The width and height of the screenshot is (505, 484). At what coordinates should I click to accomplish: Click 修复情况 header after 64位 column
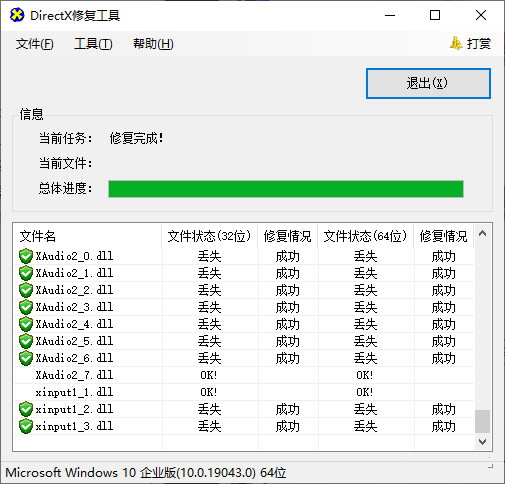point(443,236)
